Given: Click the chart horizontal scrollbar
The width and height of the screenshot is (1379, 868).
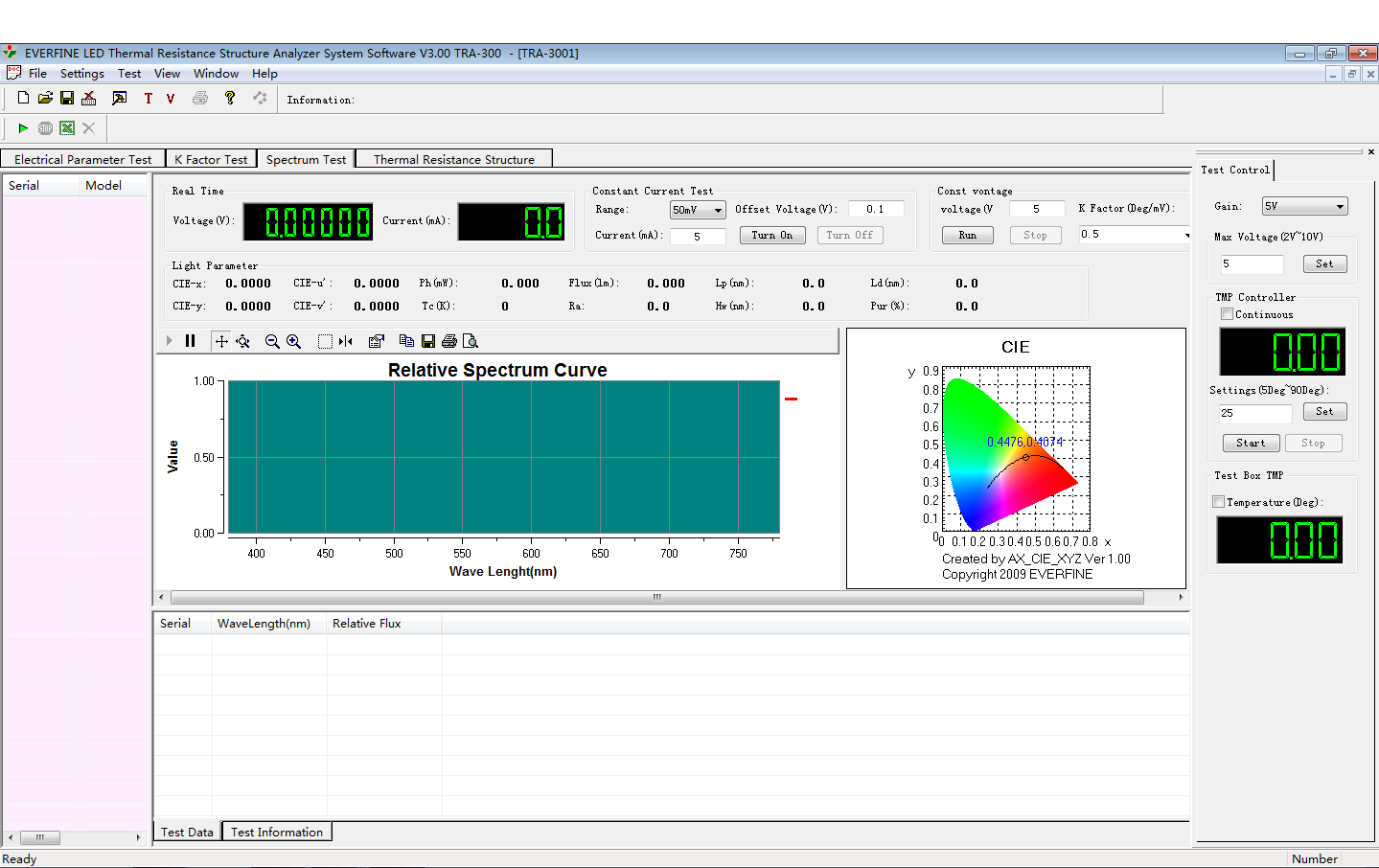Looking at the screenshot, I should coord(656,597).
